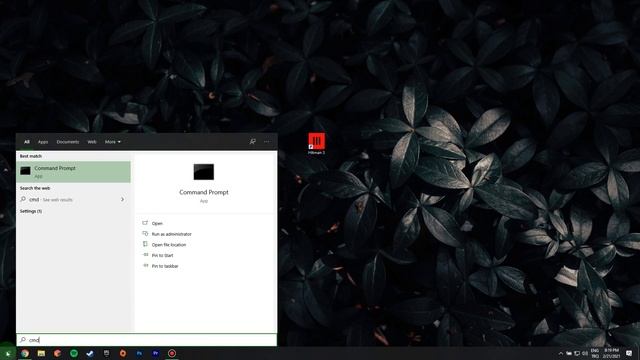Click the search box containing 'cmd'

pos(147,340)
